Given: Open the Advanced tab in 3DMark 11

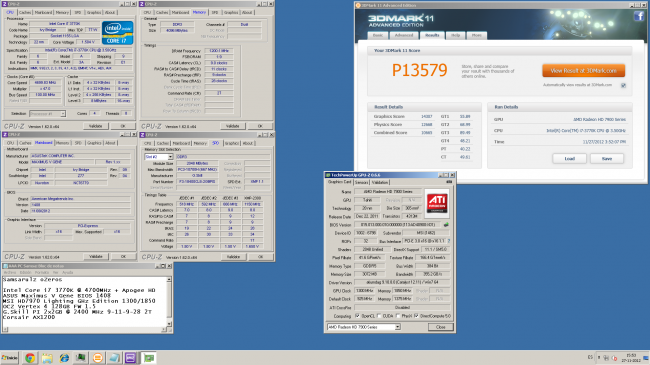Looking at the screenshot, I should 404,35.
